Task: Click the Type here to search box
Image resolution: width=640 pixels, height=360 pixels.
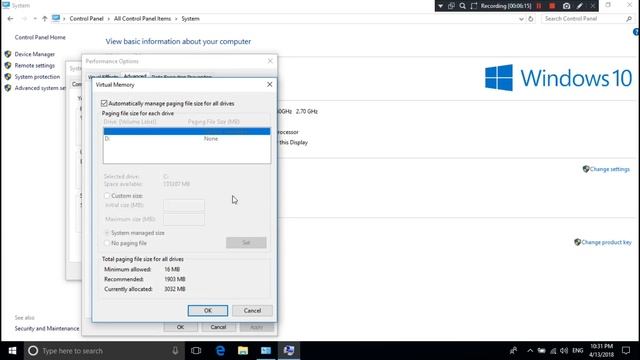Action: point(104,351)
